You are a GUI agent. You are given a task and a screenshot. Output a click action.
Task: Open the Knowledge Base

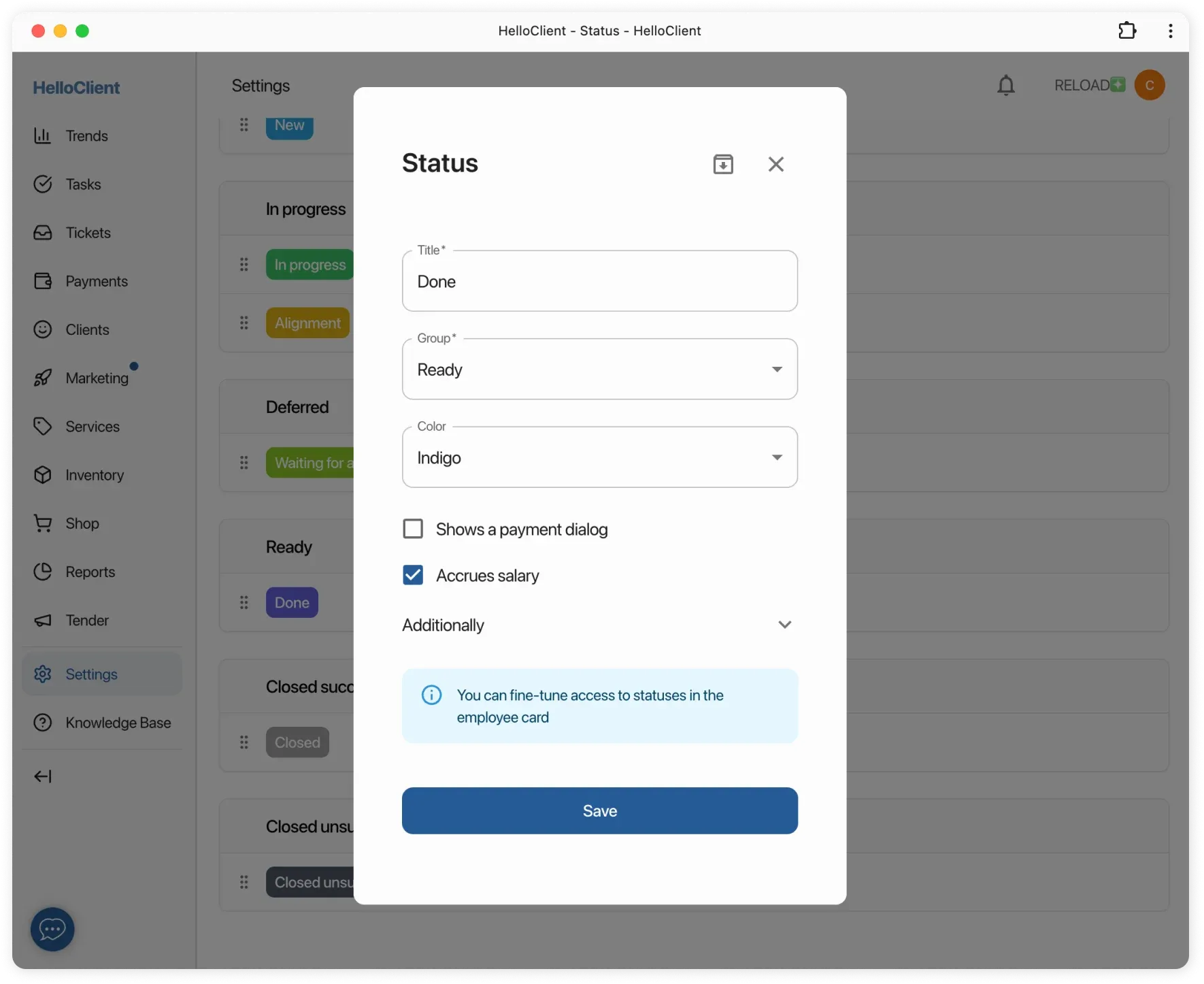118,723
